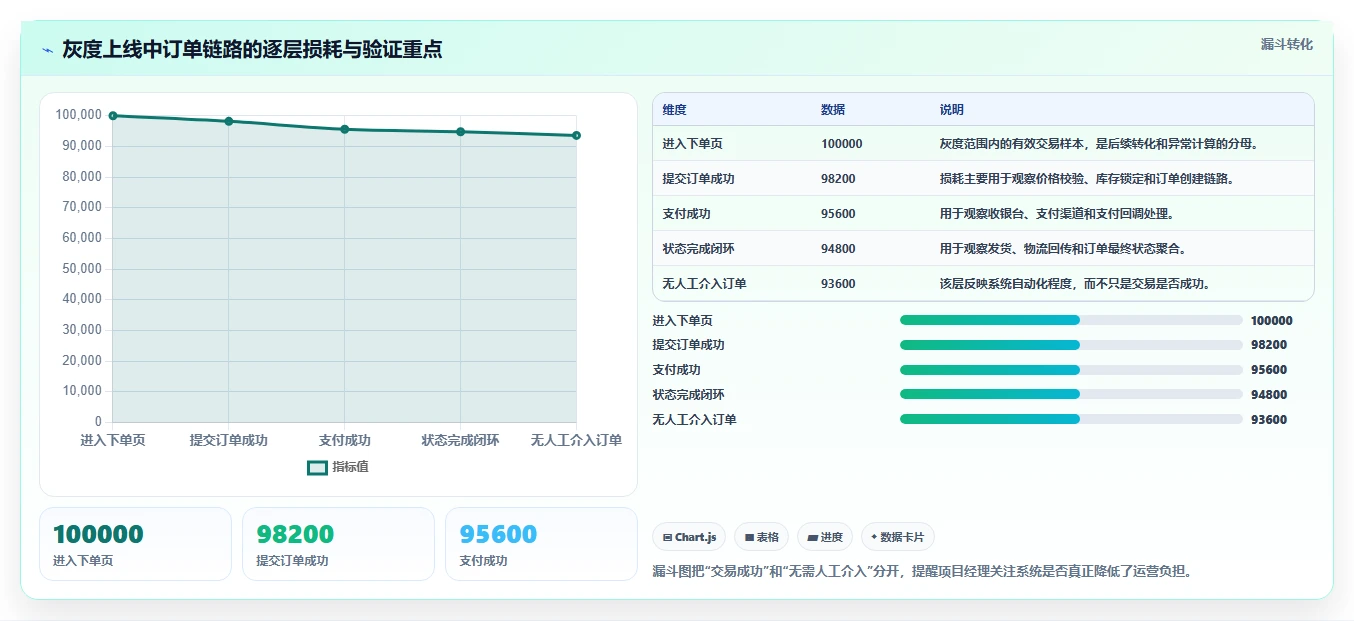The height and width of the screenshot is (621, 1354).
Task: Click the 维度 table column header
Action: coord(674,110)
